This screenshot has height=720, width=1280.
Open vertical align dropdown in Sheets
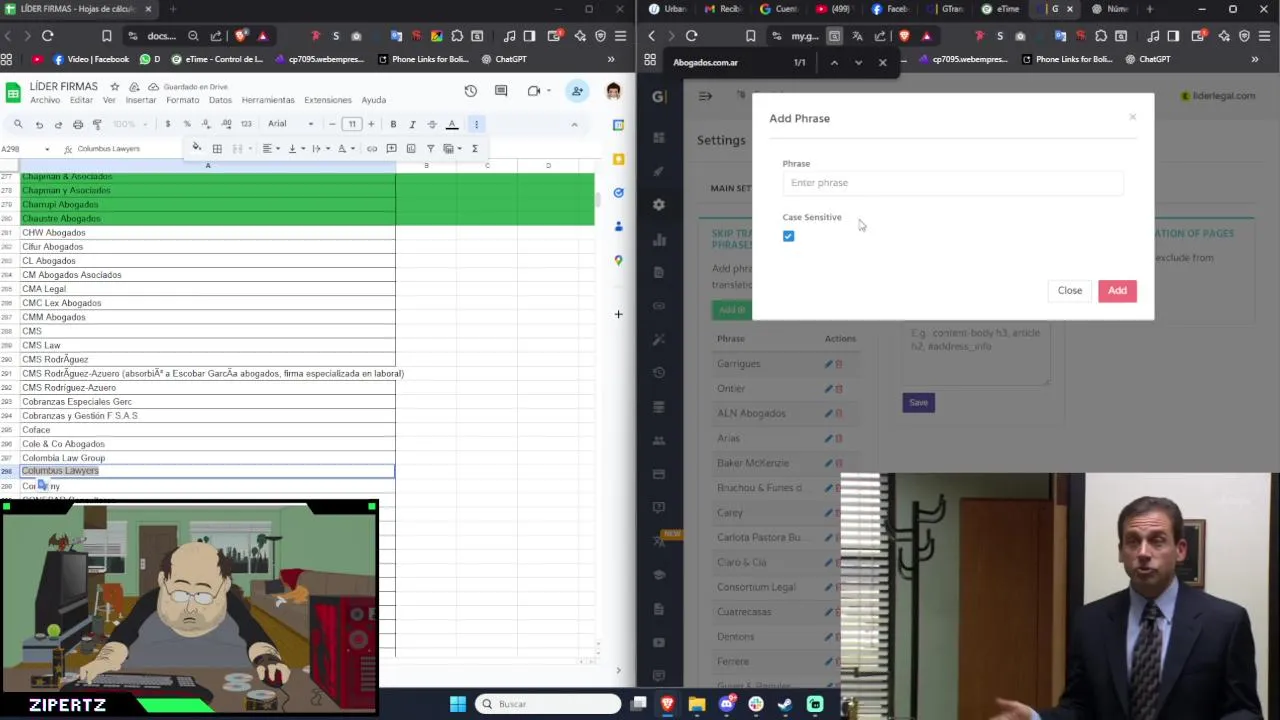[x=295, y=148]
